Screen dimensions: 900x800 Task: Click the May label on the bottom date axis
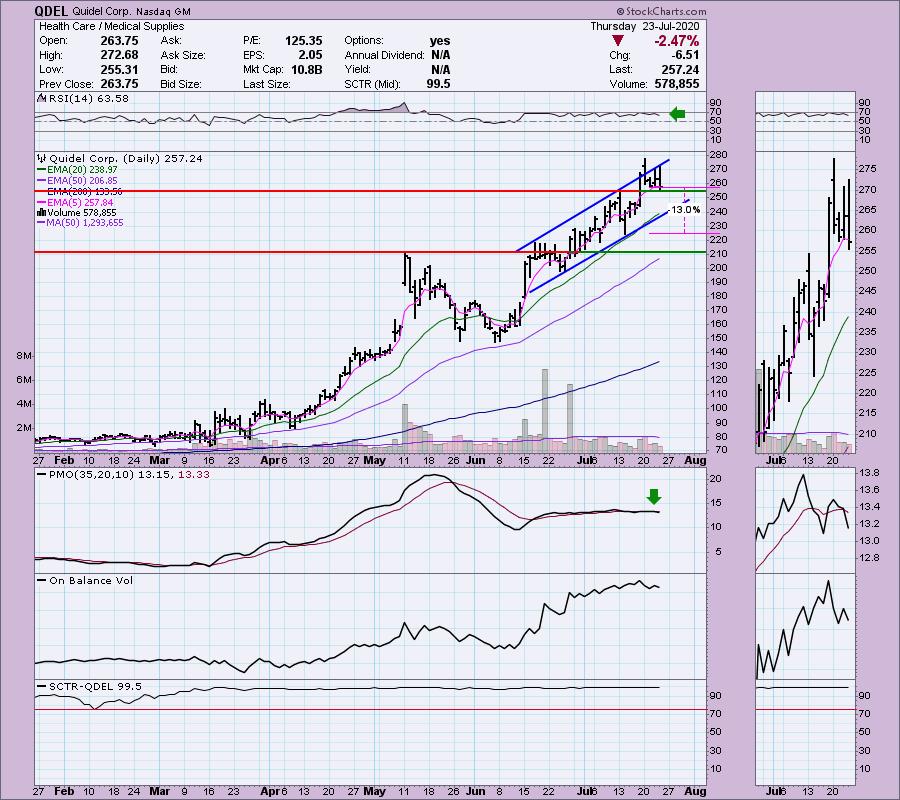coord(374,791)
